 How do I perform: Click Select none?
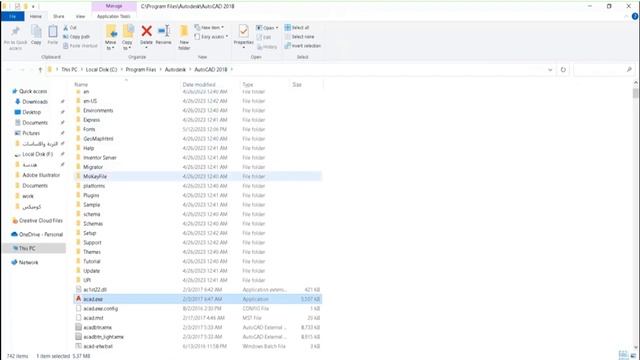tap(299, 37)
